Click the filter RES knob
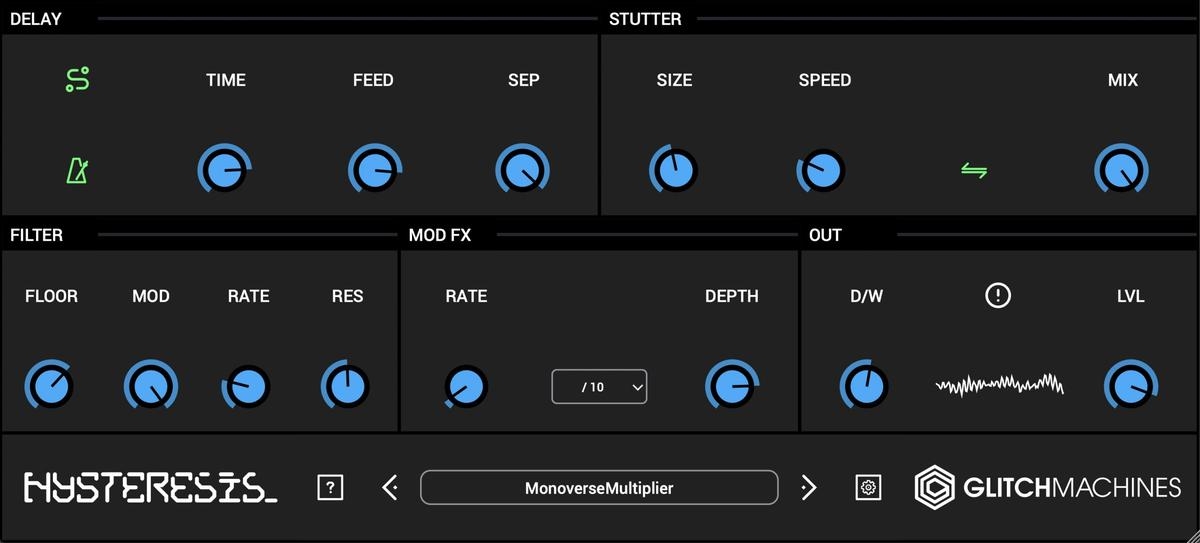Screen dimensions: 1200x543 (346, 386)
